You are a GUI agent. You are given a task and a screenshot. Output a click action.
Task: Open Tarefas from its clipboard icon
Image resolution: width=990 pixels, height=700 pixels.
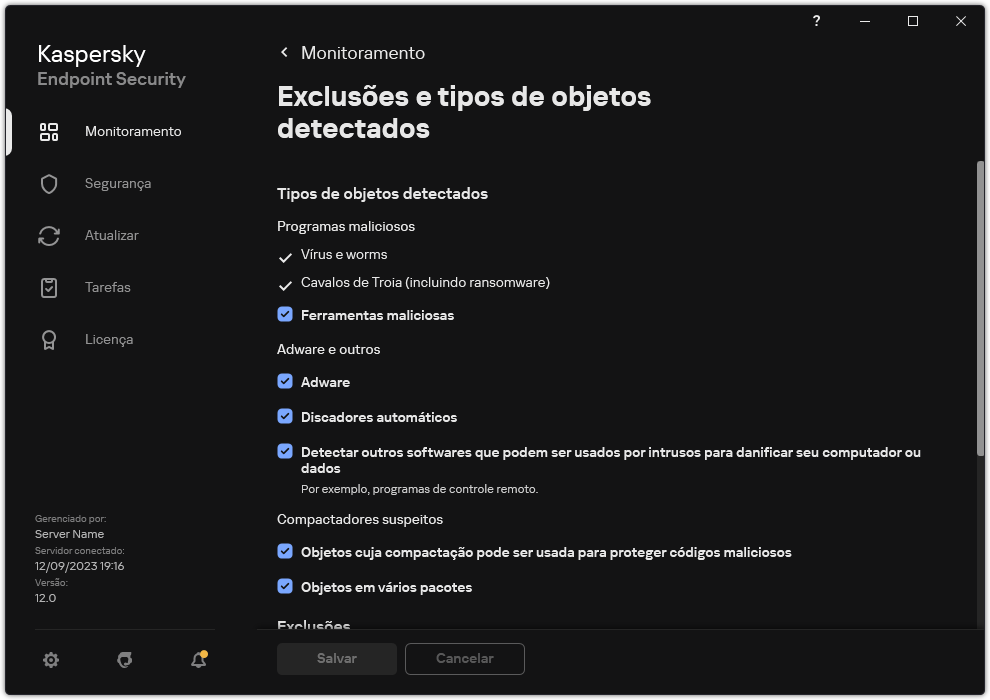49,287
